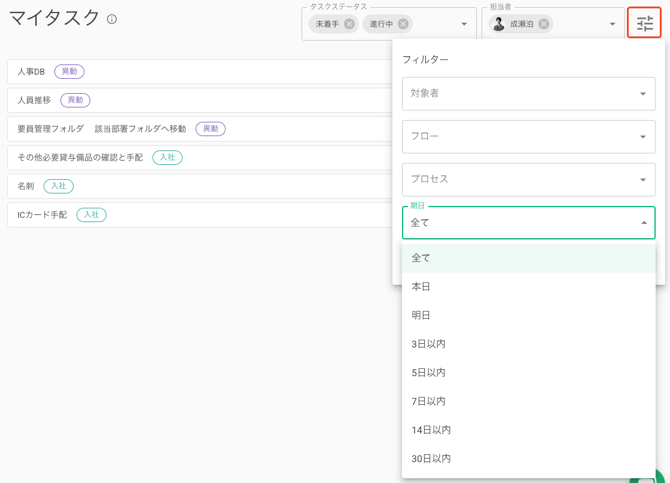The width and height of the screenshot is (670, 483).
Task: Select 本日 in the 期日 list
Action: tap(529, 286)
